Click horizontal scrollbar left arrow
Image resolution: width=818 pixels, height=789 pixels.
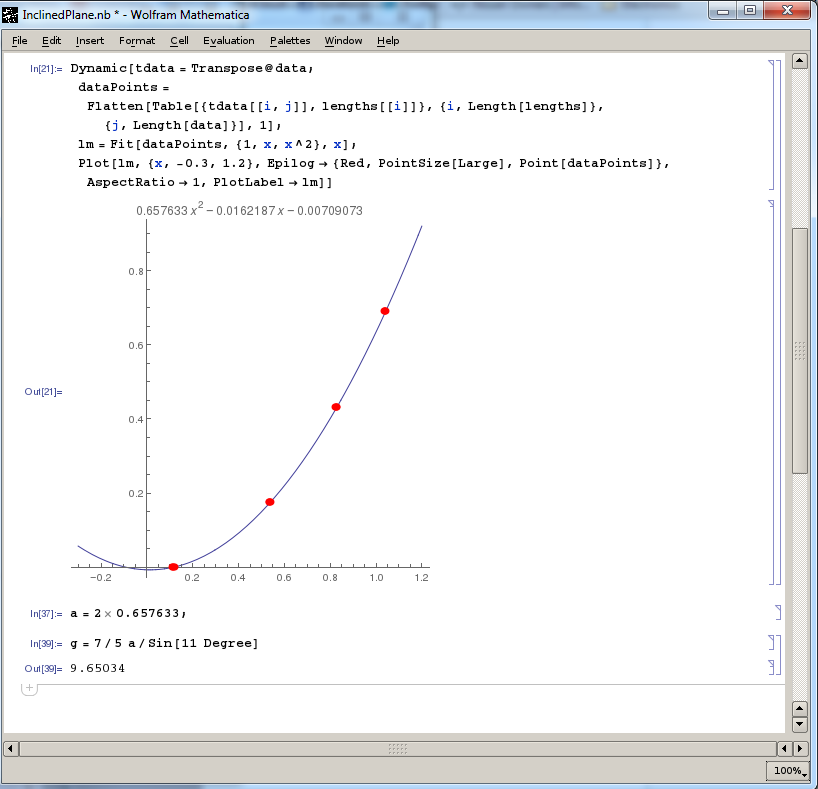(10, 748)
